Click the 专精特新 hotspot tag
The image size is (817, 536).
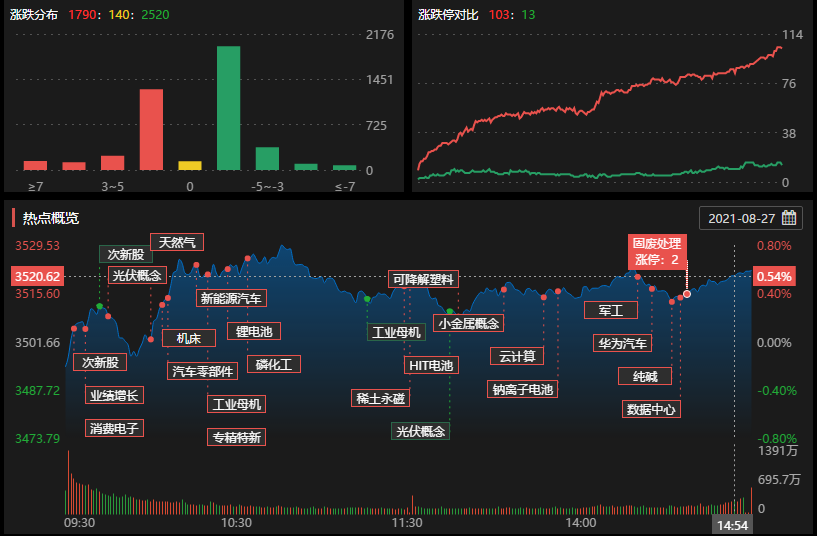click(236, 437)
